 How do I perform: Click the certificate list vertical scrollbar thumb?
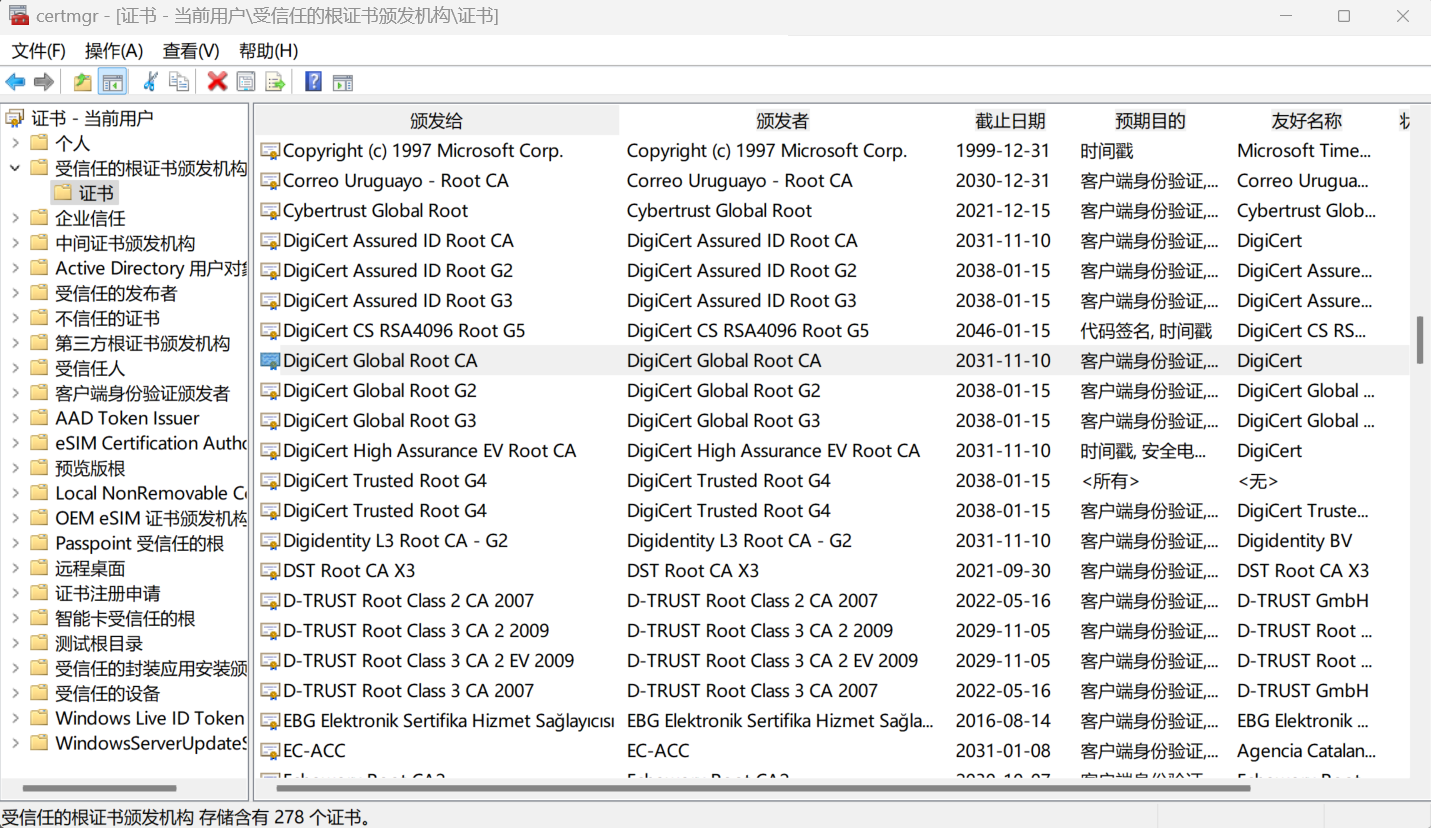[x=1420, y=341]
